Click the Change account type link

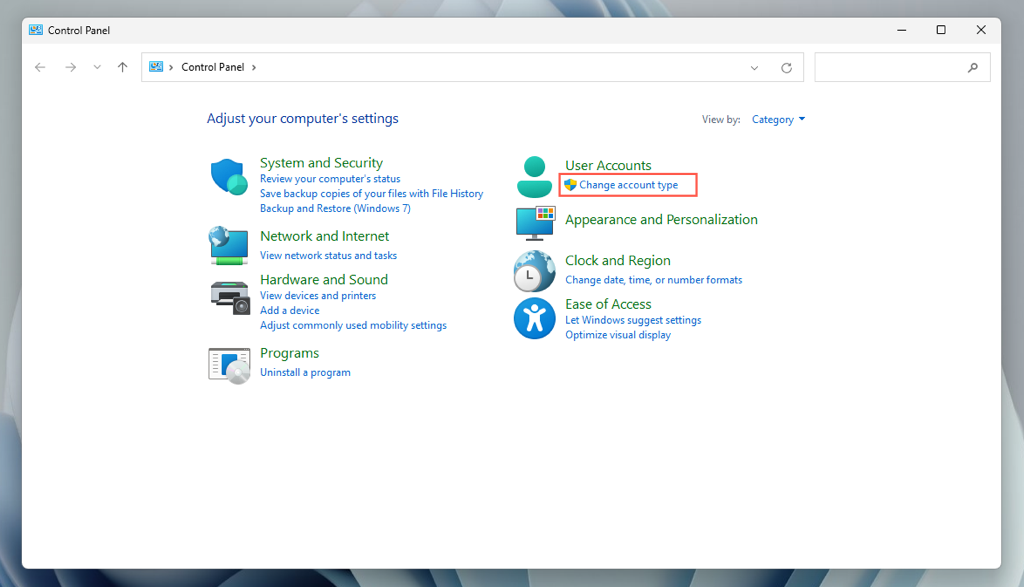click(x=628, y=185)
